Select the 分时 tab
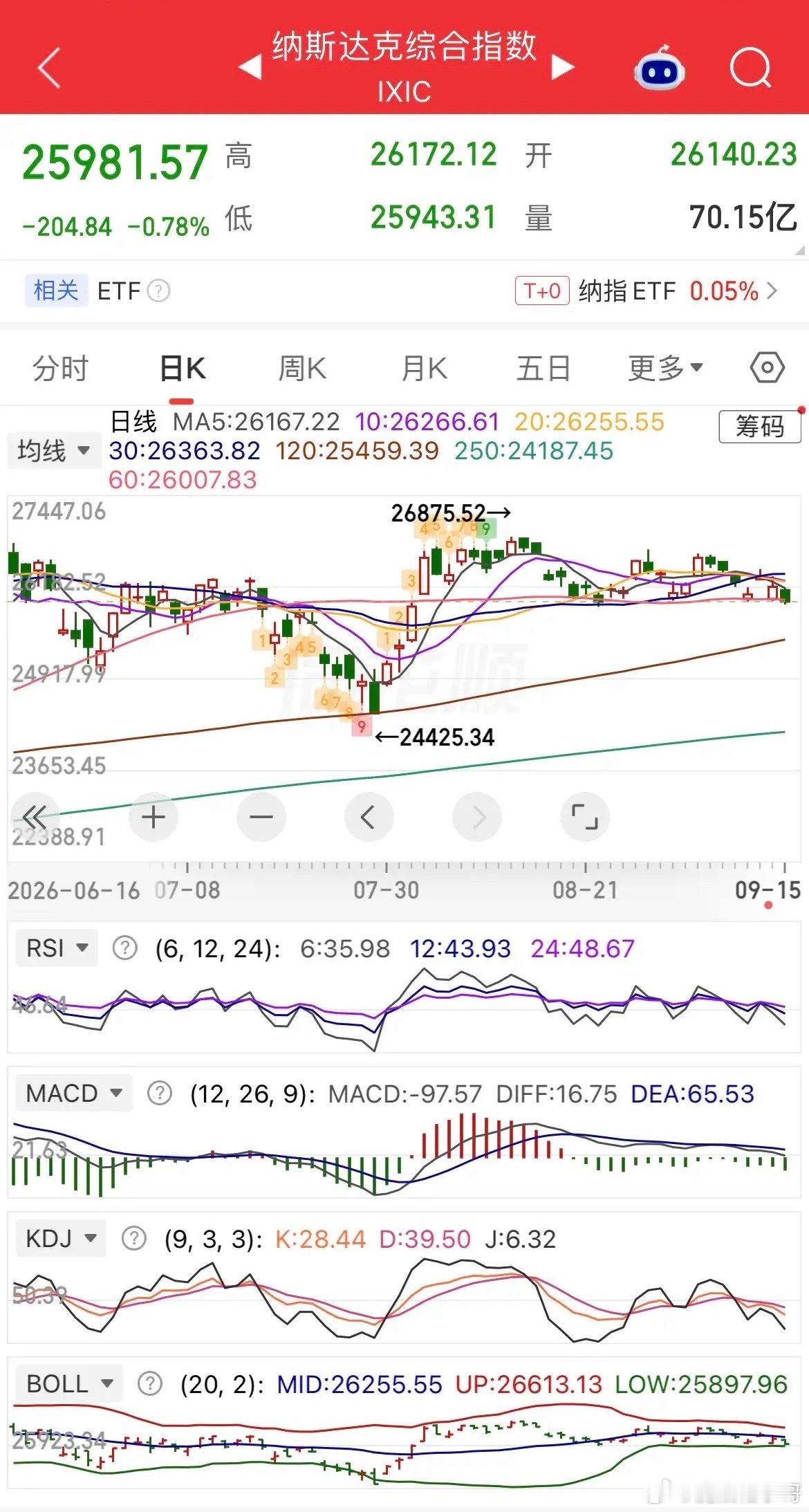Screen dimensions: 809x1512 (61, 368)
